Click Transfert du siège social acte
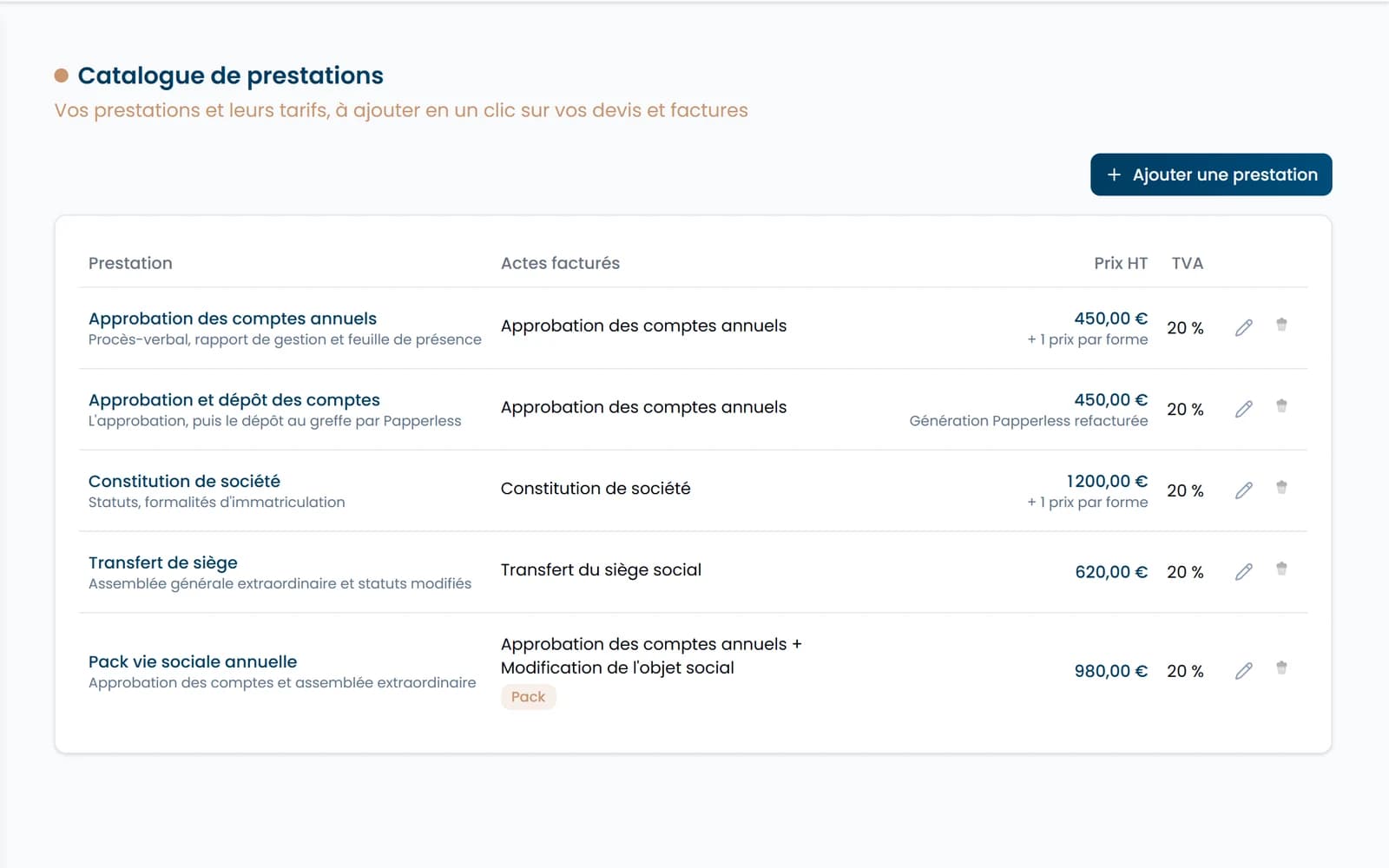The image size is (1389, 868). pyautogui.click(x=601, y=570)
